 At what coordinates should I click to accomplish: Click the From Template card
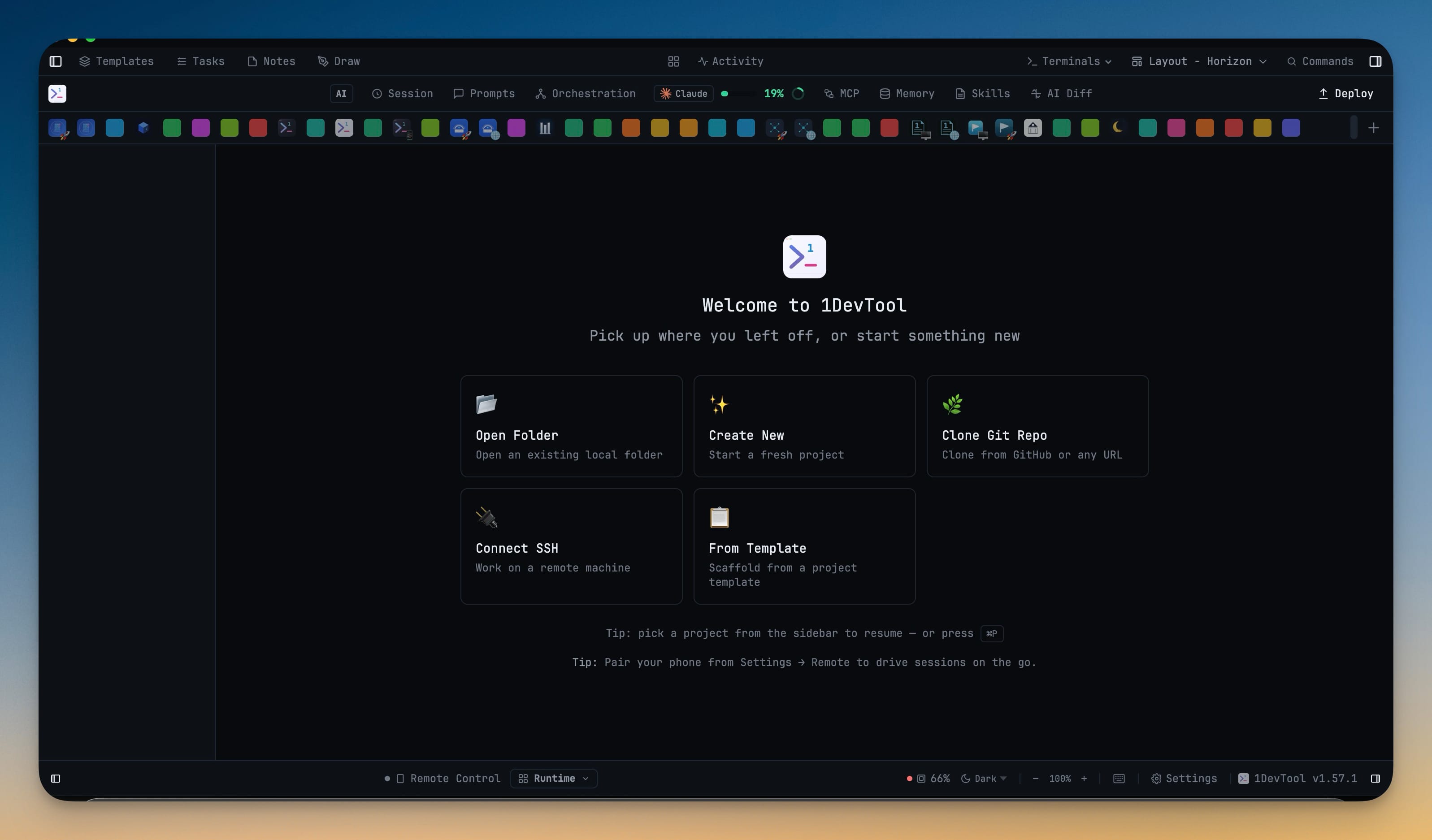pos(804,546)
